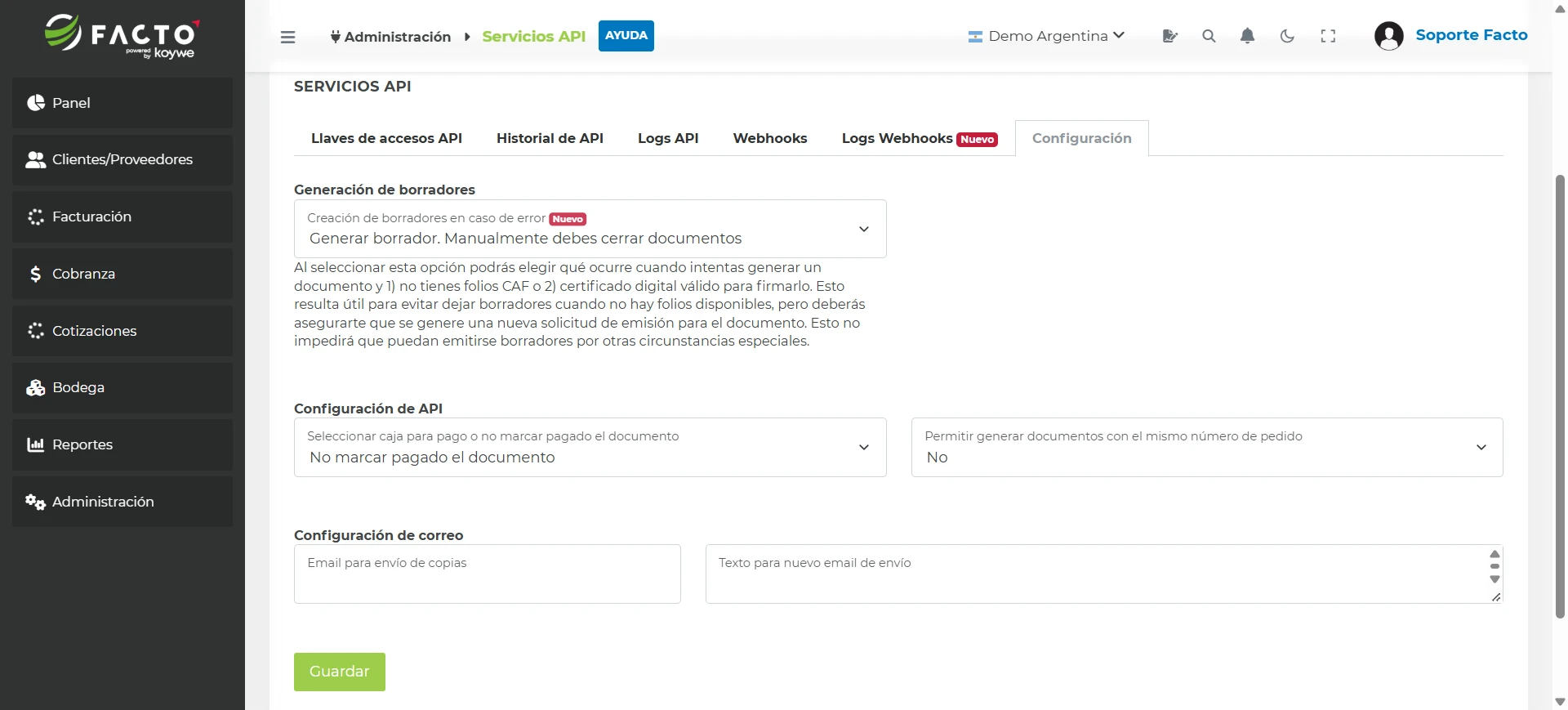Click the Generación de borradores heading

pyautogui.click(x=385, y=190)
